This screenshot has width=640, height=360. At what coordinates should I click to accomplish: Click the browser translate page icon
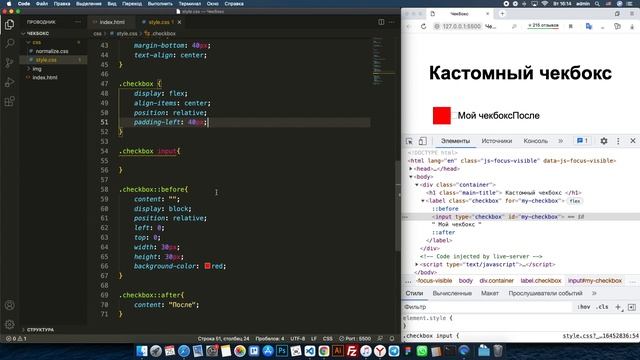(589, 26)
